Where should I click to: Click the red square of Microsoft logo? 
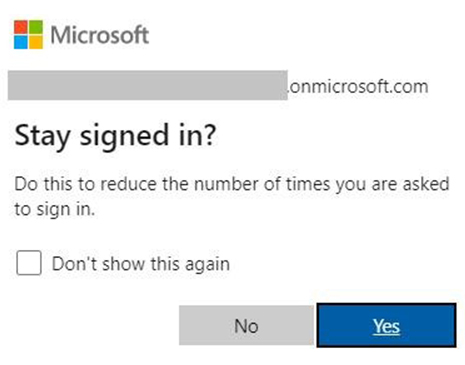pos(21,27)
